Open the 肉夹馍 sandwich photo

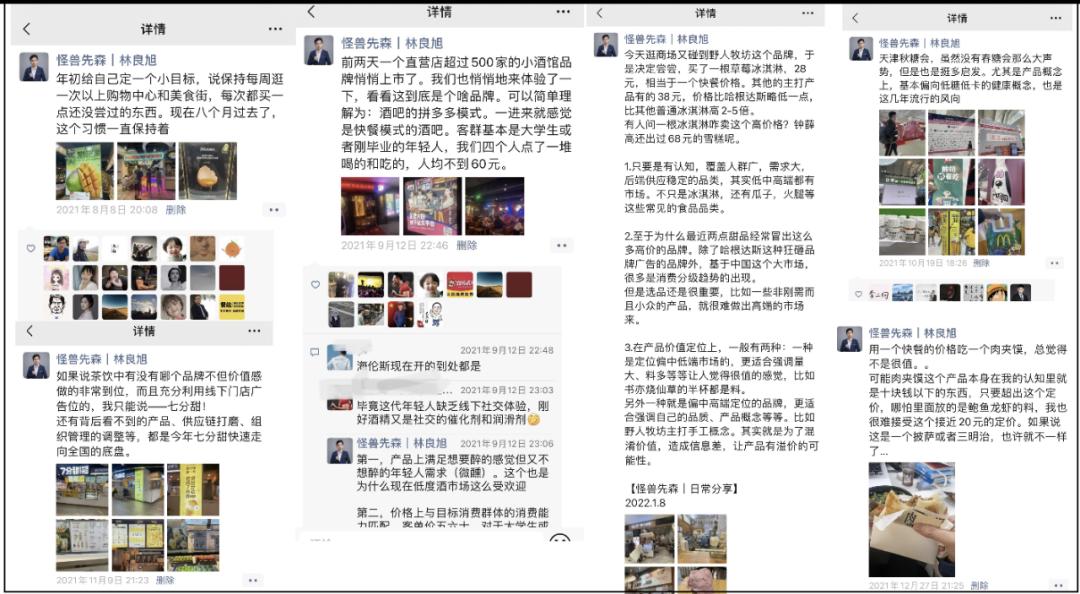tap(912, 520)
